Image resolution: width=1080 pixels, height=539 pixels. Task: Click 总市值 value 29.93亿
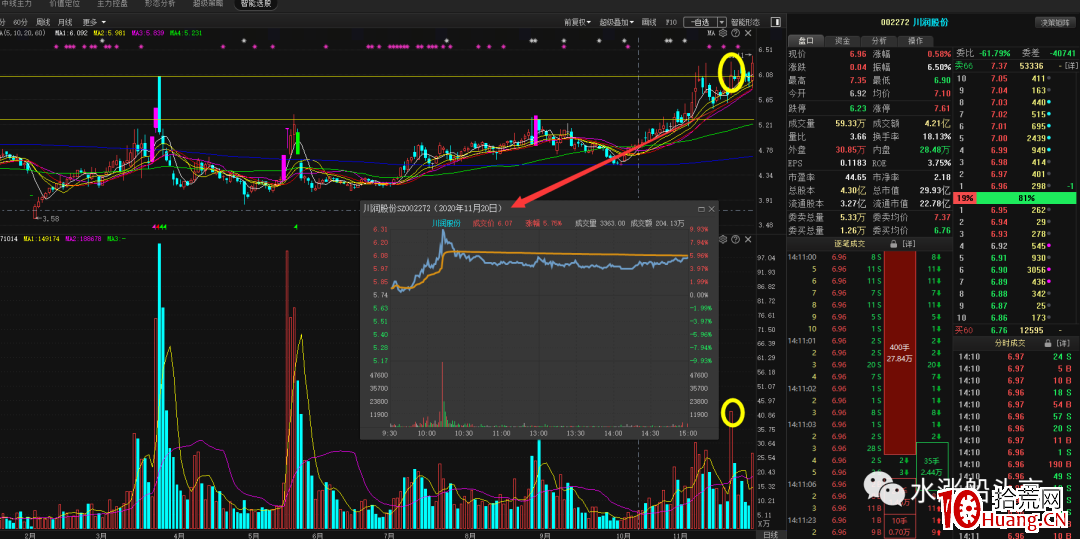point(937,191)
